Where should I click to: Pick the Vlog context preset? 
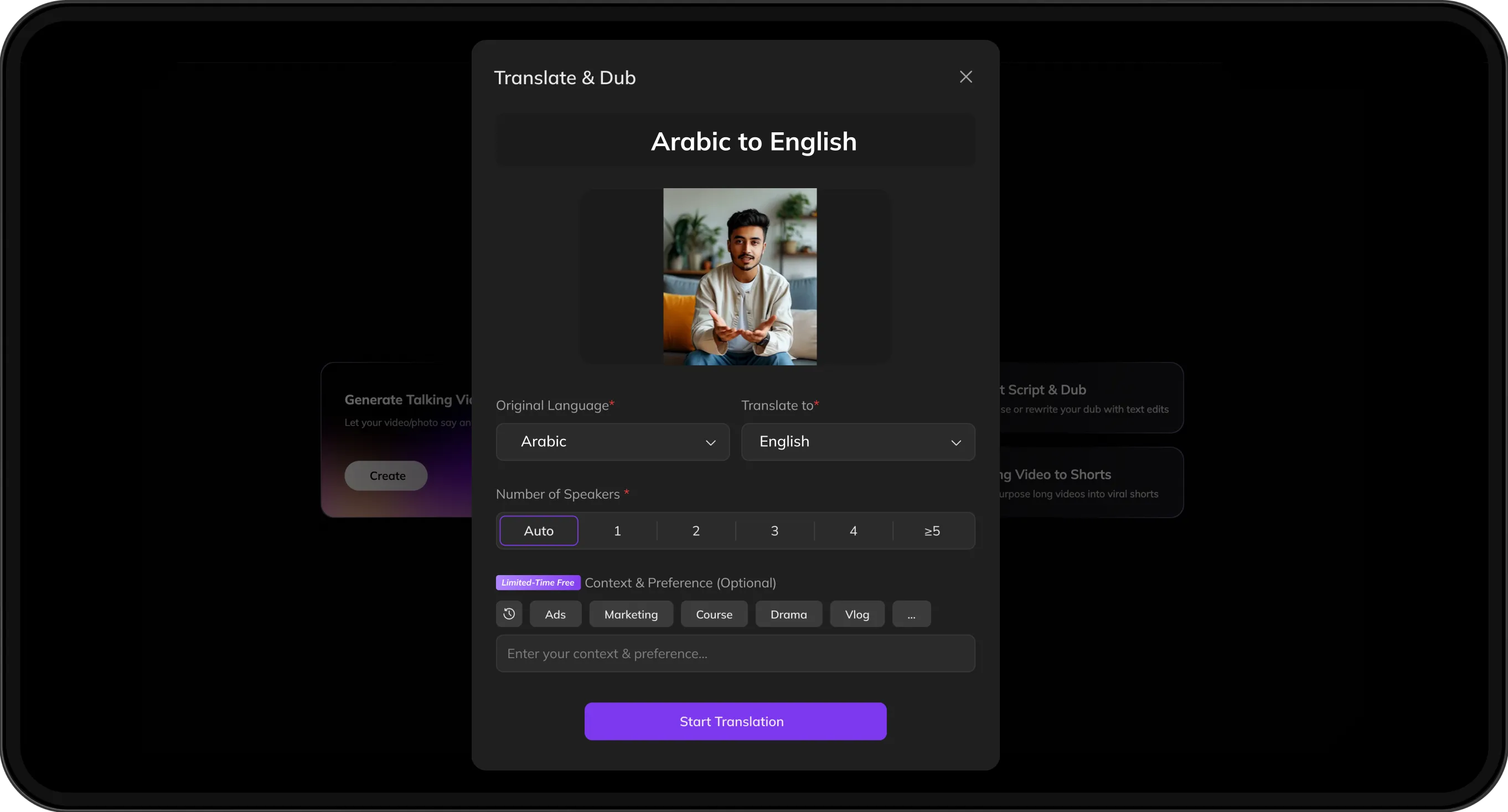click(856, 614)
